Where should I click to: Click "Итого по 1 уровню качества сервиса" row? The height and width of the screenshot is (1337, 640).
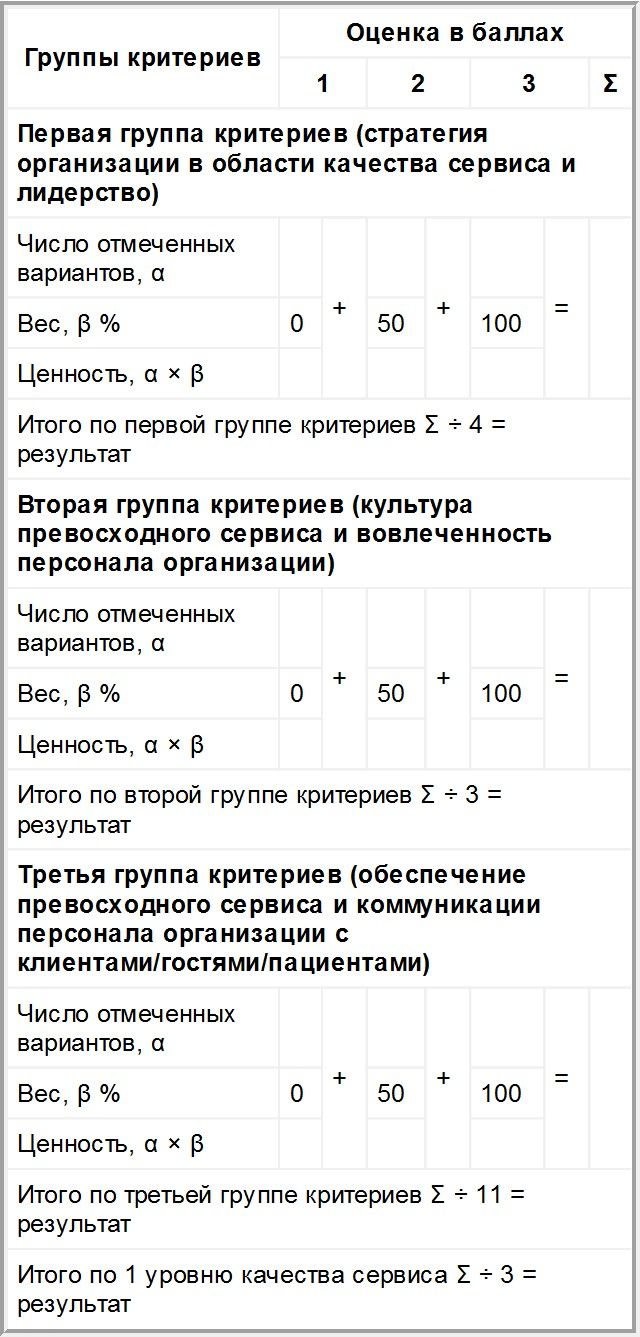[278, 1289]
